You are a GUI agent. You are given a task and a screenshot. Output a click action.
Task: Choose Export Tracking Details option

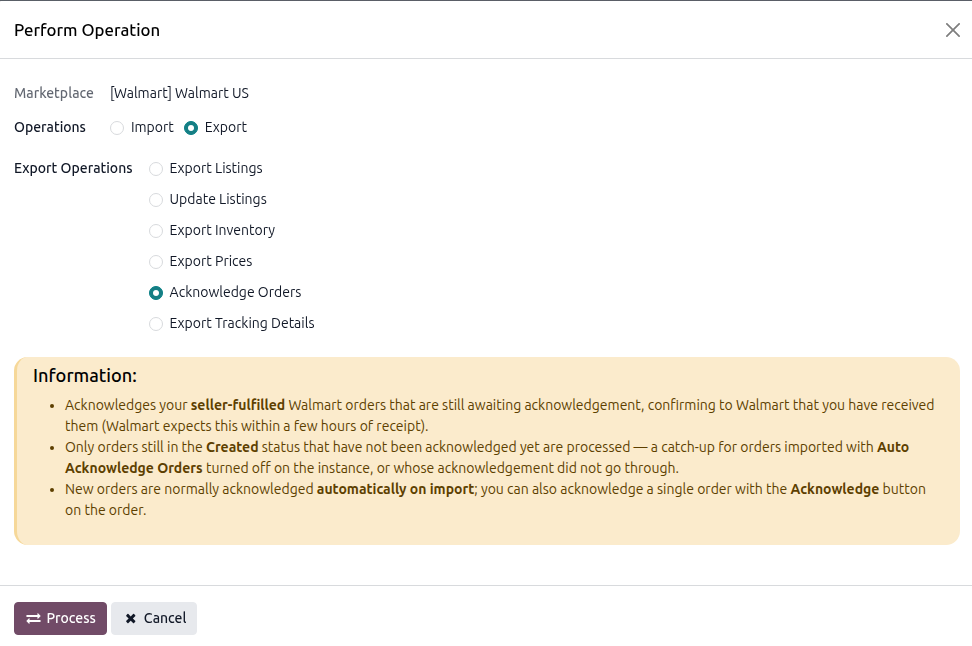(x=156, y=324)
